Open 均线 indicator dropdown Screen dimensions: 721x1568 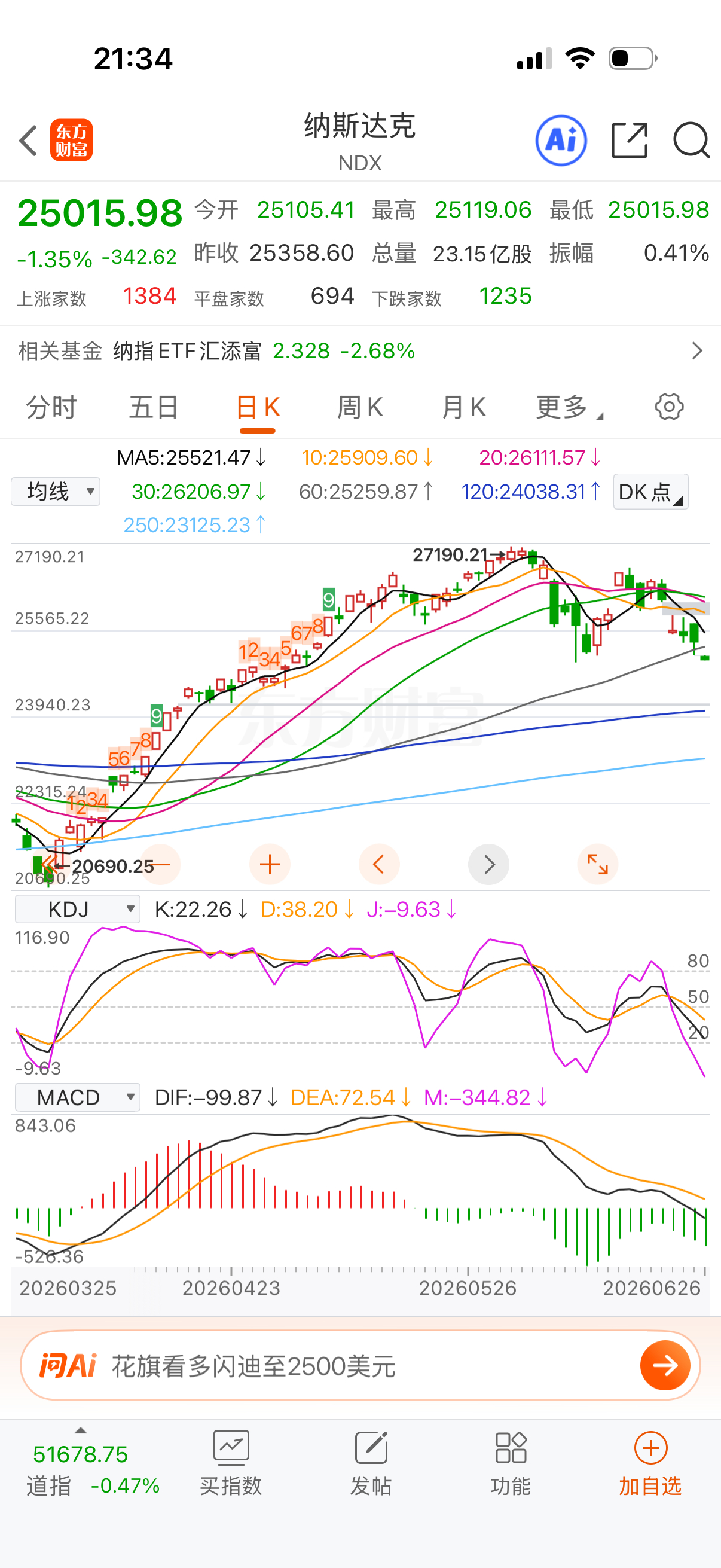56,491
